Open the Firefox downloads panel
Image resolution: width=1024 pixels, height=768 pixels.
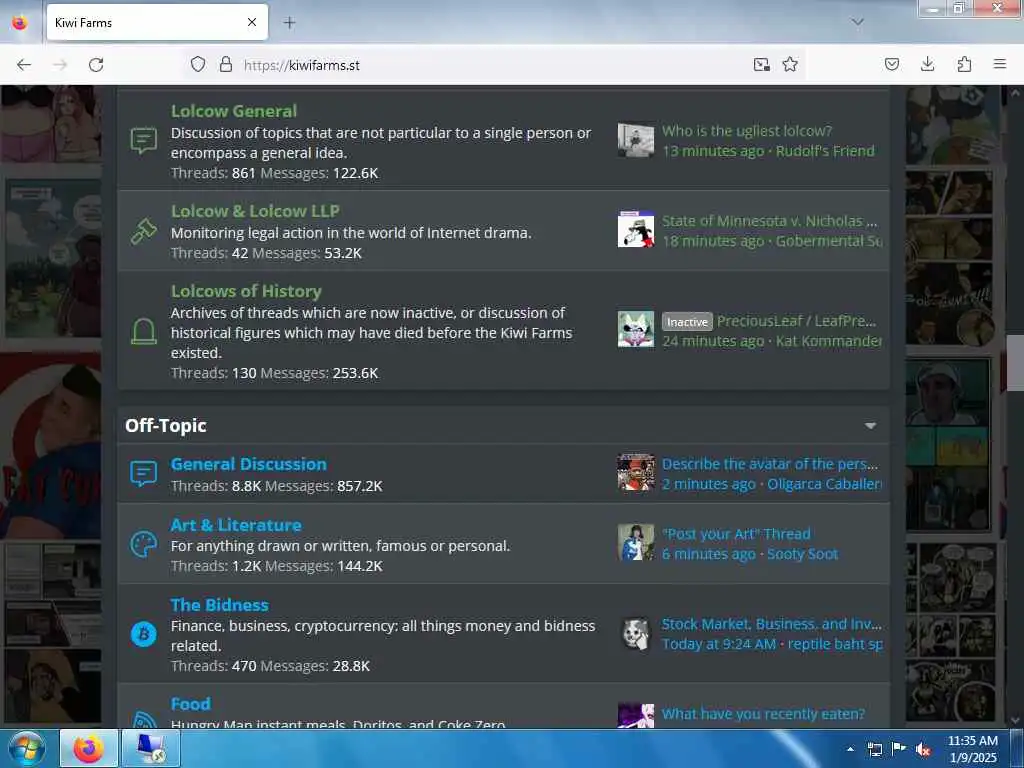[927, 64]
